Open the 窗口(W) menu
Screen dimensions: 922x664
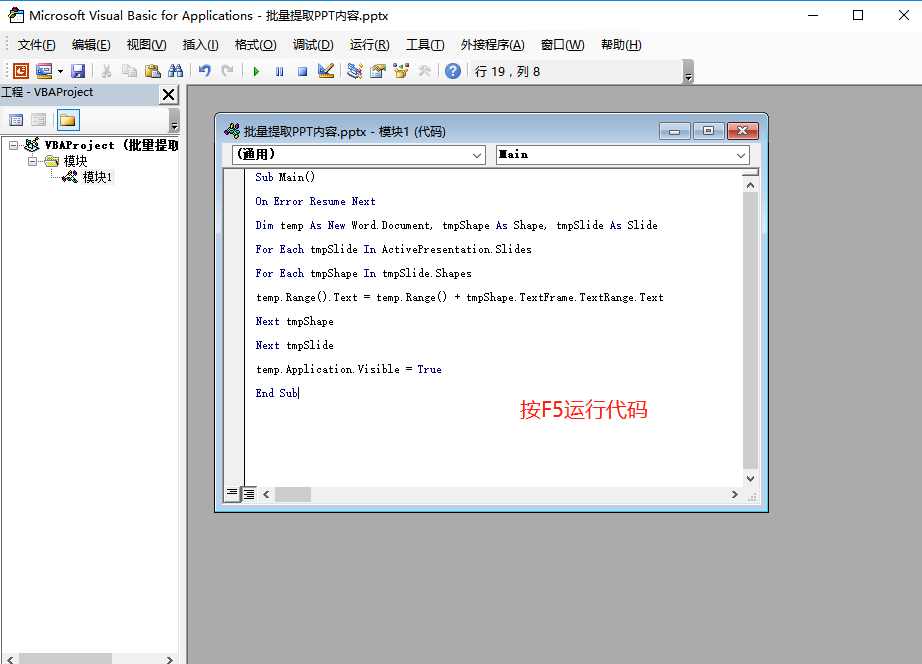tap(562, 45)
